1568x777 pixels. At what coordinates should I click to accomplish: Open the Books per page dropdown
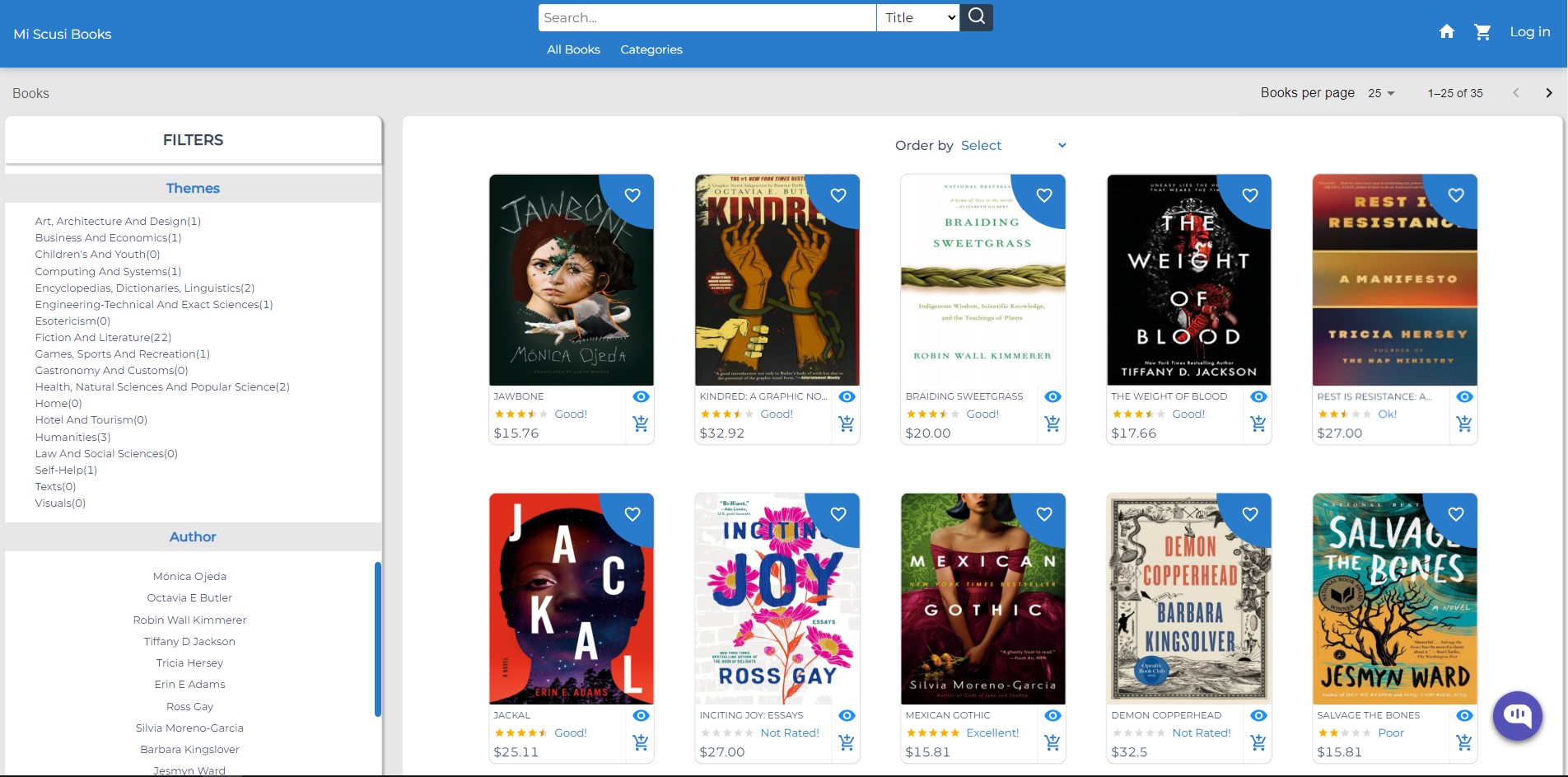(x=1381, y=93)
